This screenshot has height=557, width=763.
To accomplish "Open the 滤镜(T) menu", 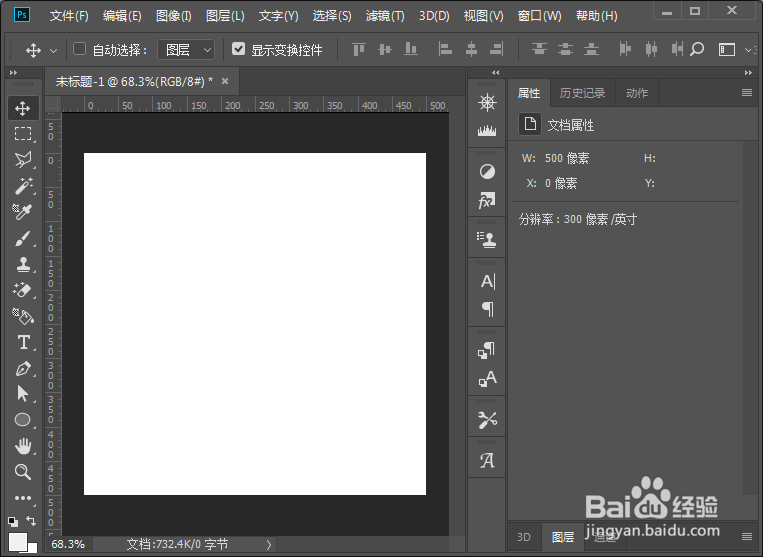I will (384, 16).
